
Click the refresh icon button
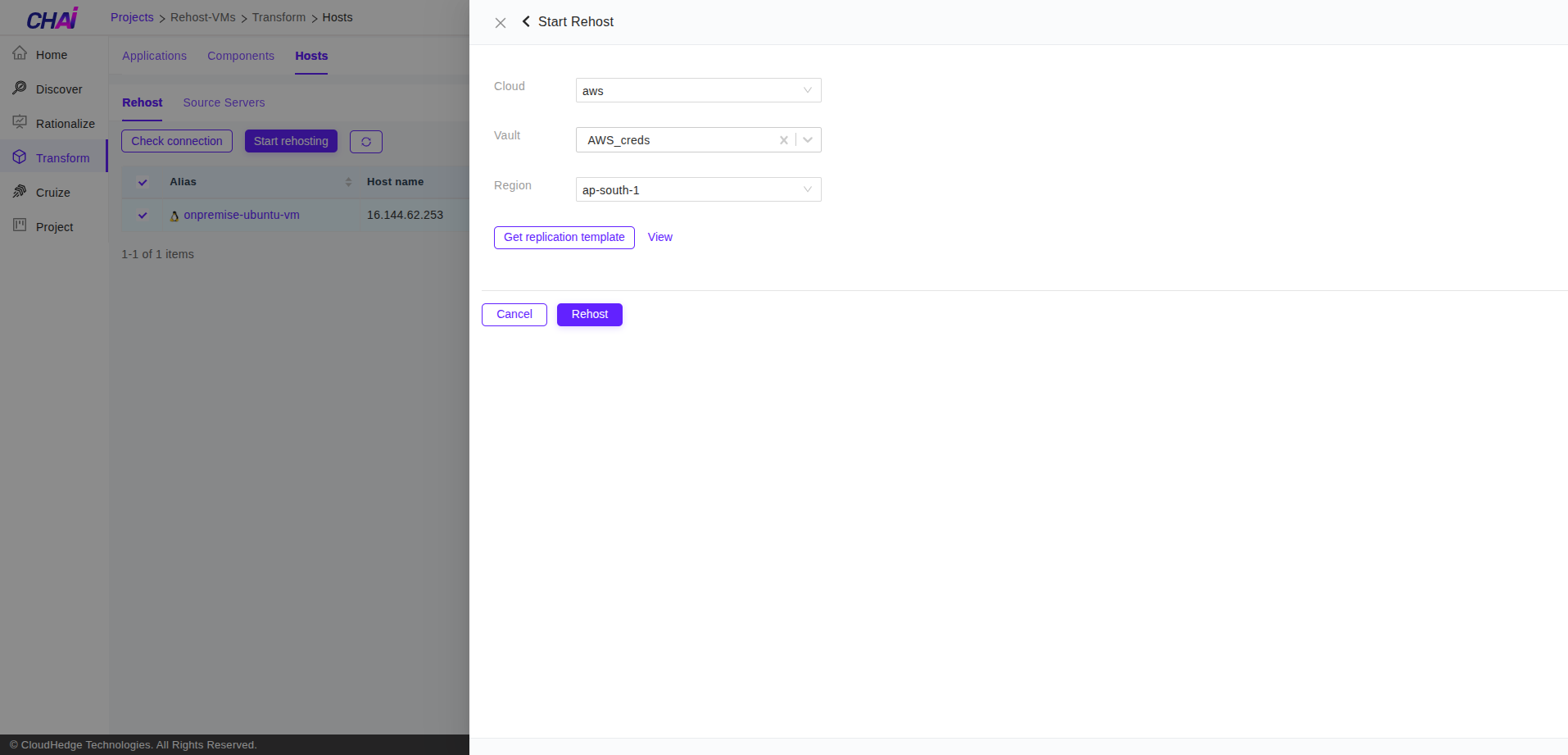tap(366, 142)
